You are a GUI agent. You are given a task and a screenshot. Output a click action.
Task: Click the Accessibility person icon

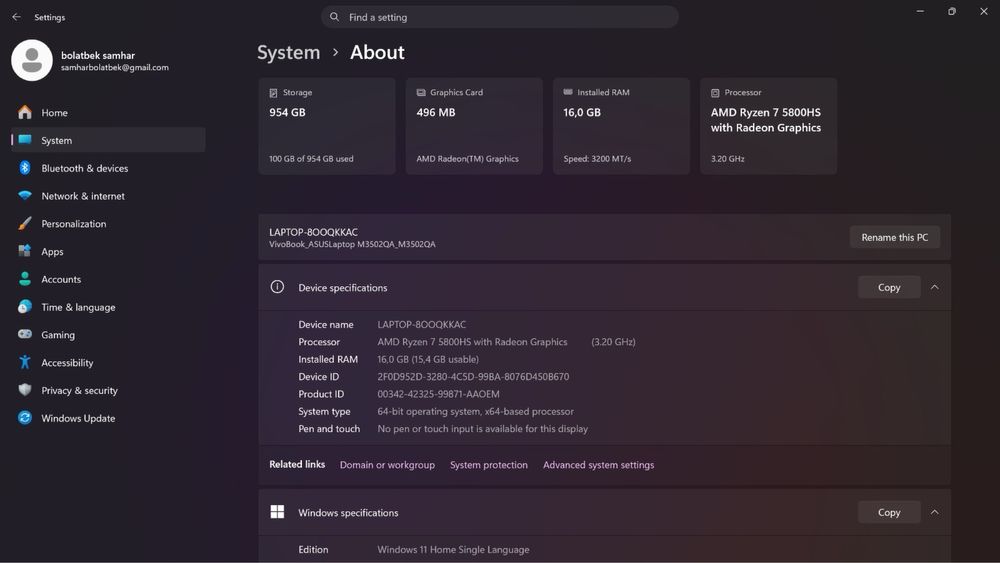[25, 363]
